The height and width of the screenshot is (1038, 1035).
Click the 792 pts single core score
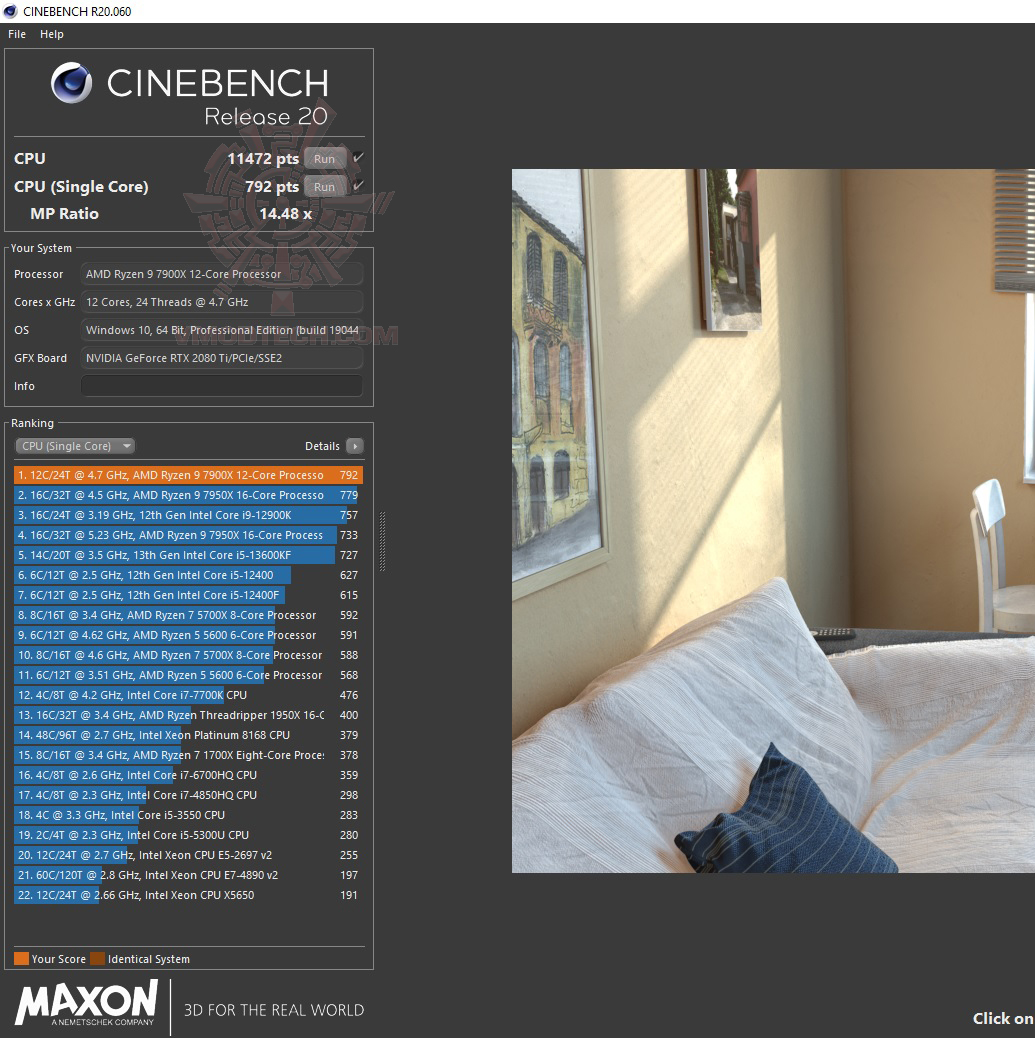click(x=271, y=187)
